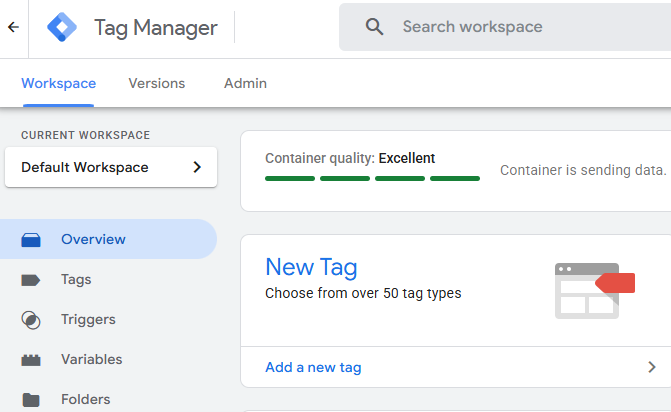Image resolution: width=671 pixels, height=412 pixels.
Task: Expand the Default Workspace selector chevron
Action: tap(197, 167)
